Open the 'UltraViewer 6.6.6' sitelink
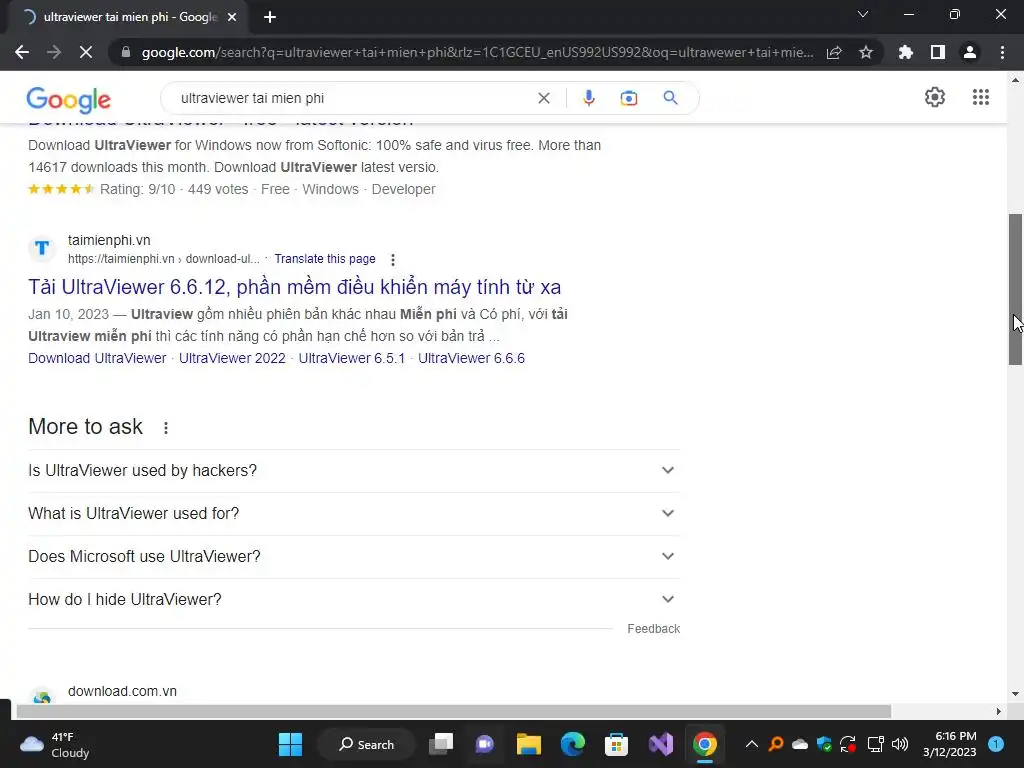Viewport: 1024px width, 768px height. click(472, 359)
